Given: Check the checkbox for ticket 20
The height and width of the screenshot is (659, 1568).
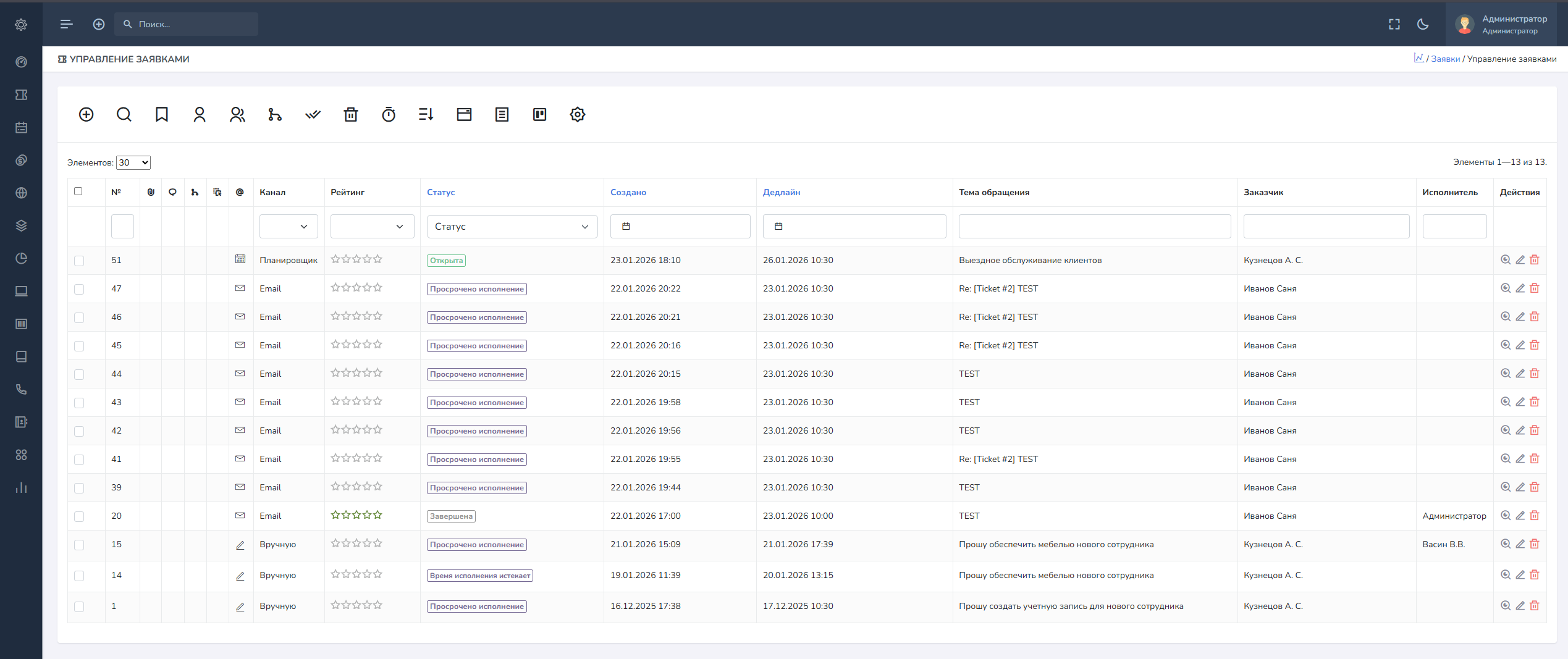Looking at the screenshot, I should 79,516.
